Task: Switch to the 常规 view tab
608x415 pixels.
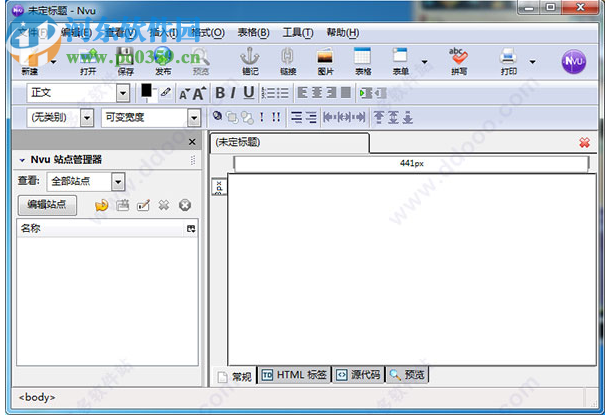Action: pos(234,376)
